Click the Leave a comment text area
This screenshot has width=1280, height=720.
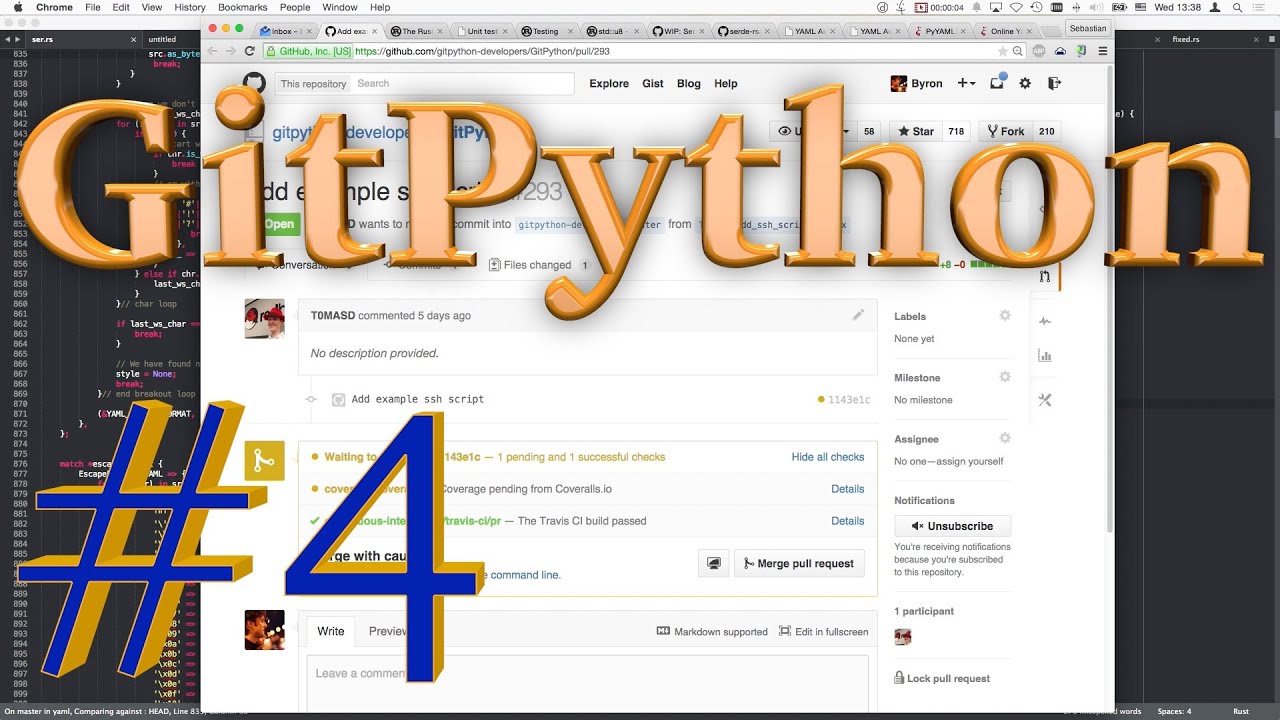pyautogui.click(x=587, y=682)
